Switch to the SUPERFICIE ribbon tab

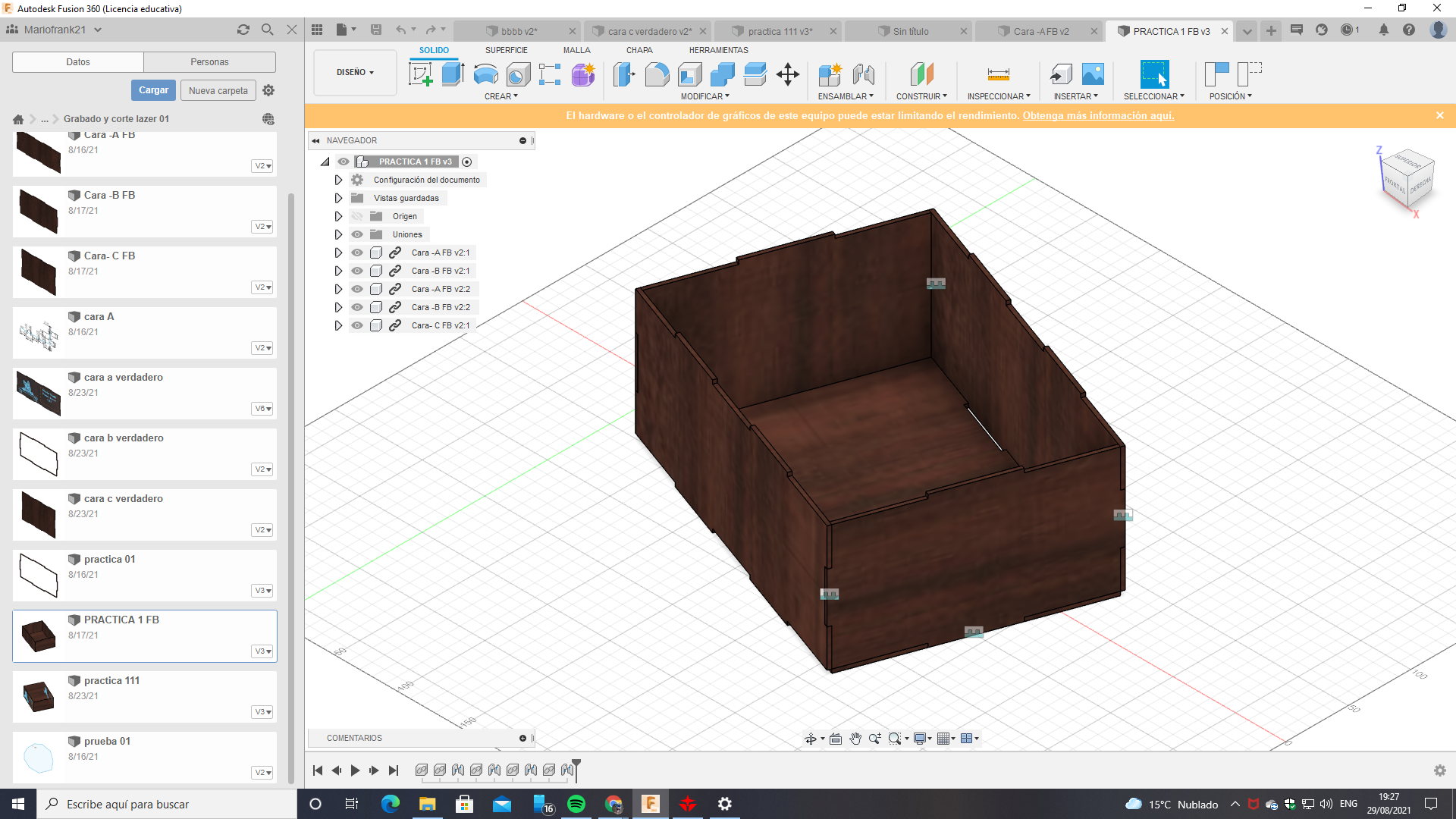506,50
